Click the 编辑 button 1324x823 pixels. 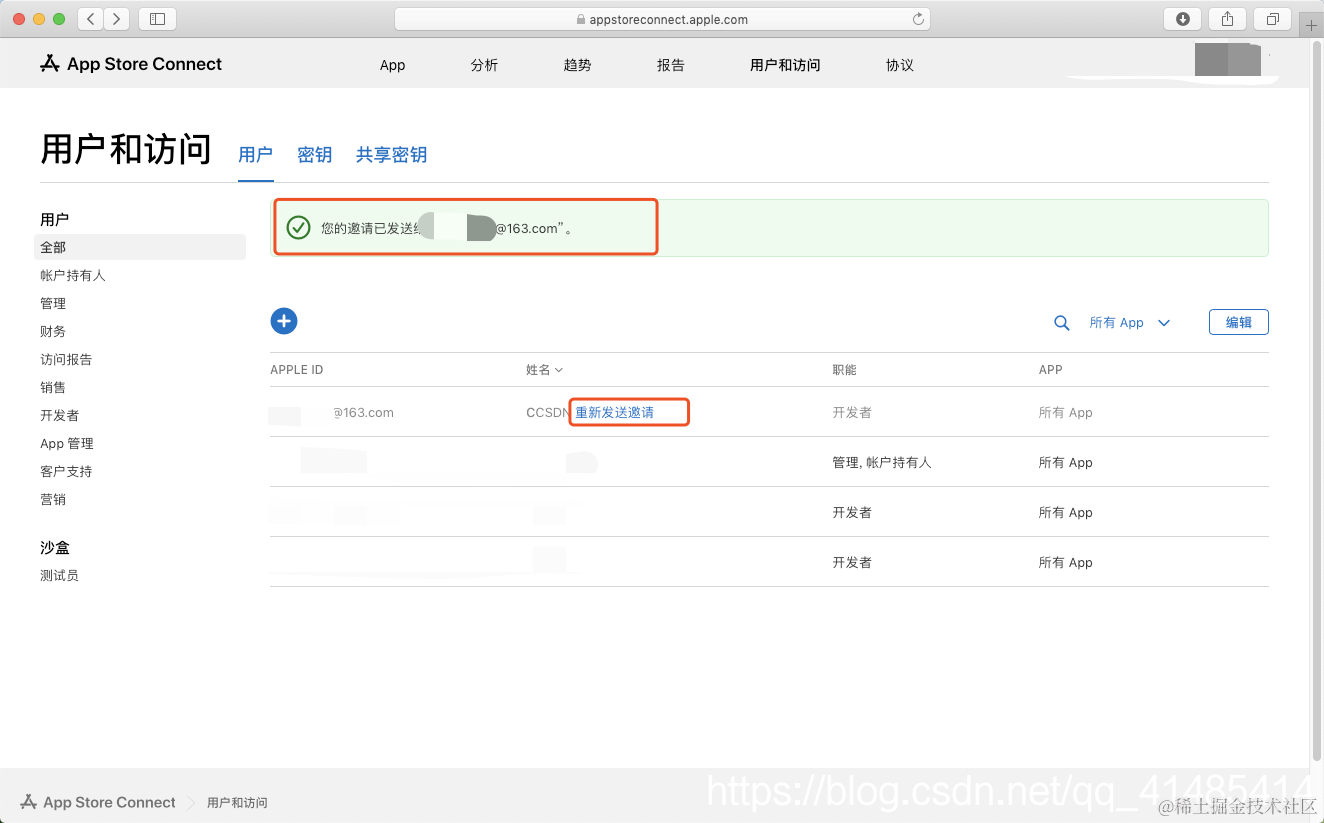[x=1239, y=322]
